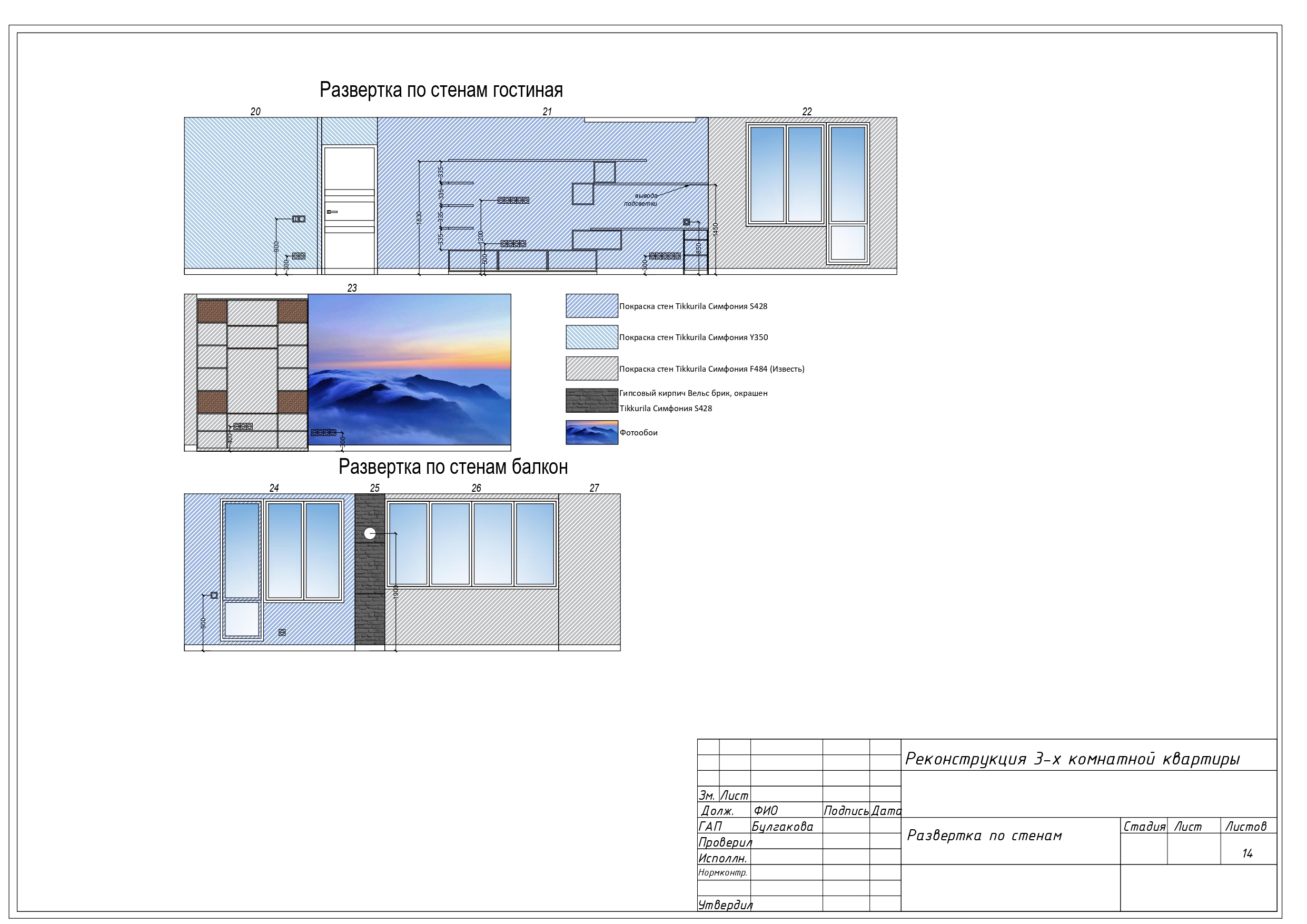The height and width of the screenshot is (924, 1307).
Task: Click the Y350 paint hatch swatch in legend
Action: pos(592,337)
